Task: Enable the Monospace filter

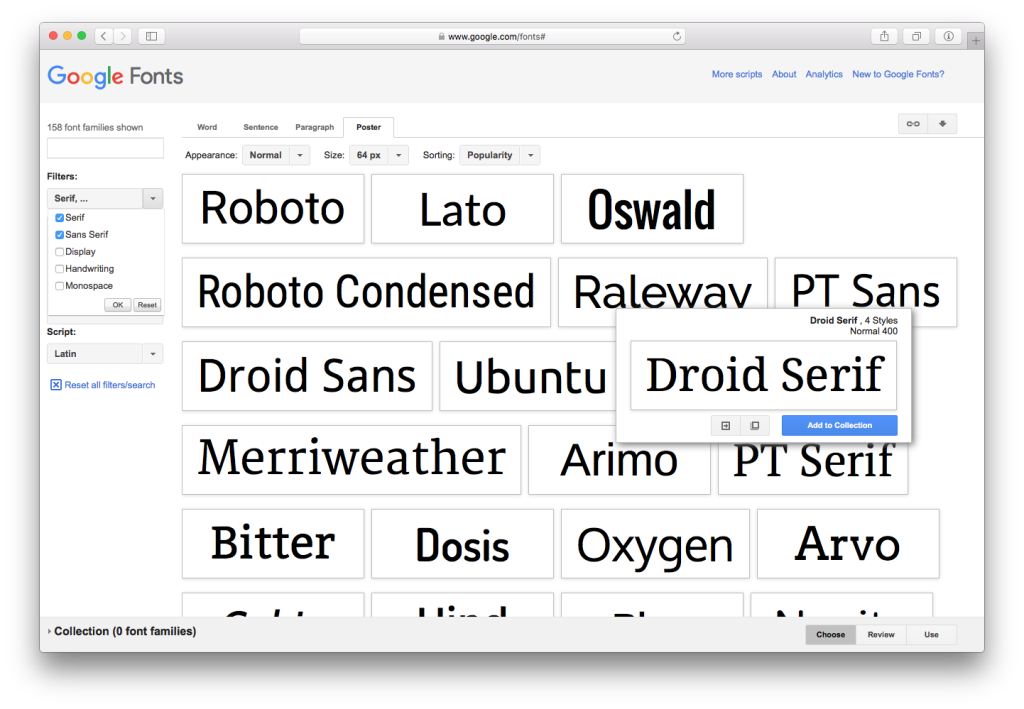Action: tap(59, 286)
